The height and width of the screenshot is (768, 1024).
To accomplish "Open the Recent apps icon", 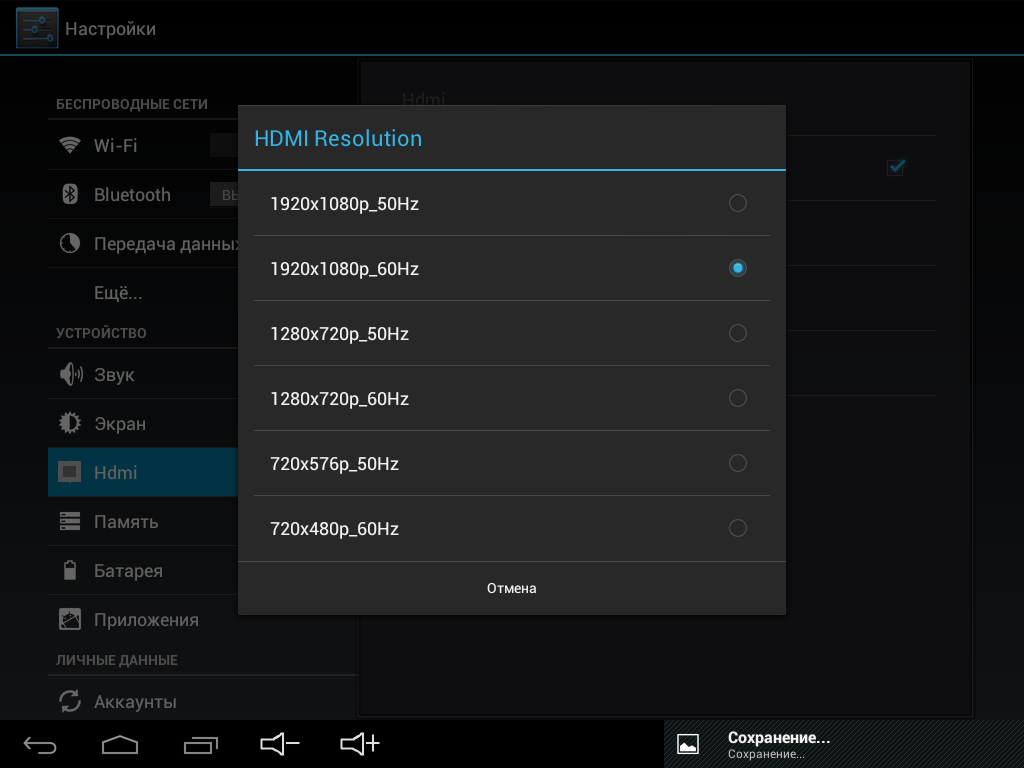I will point(201,744).
